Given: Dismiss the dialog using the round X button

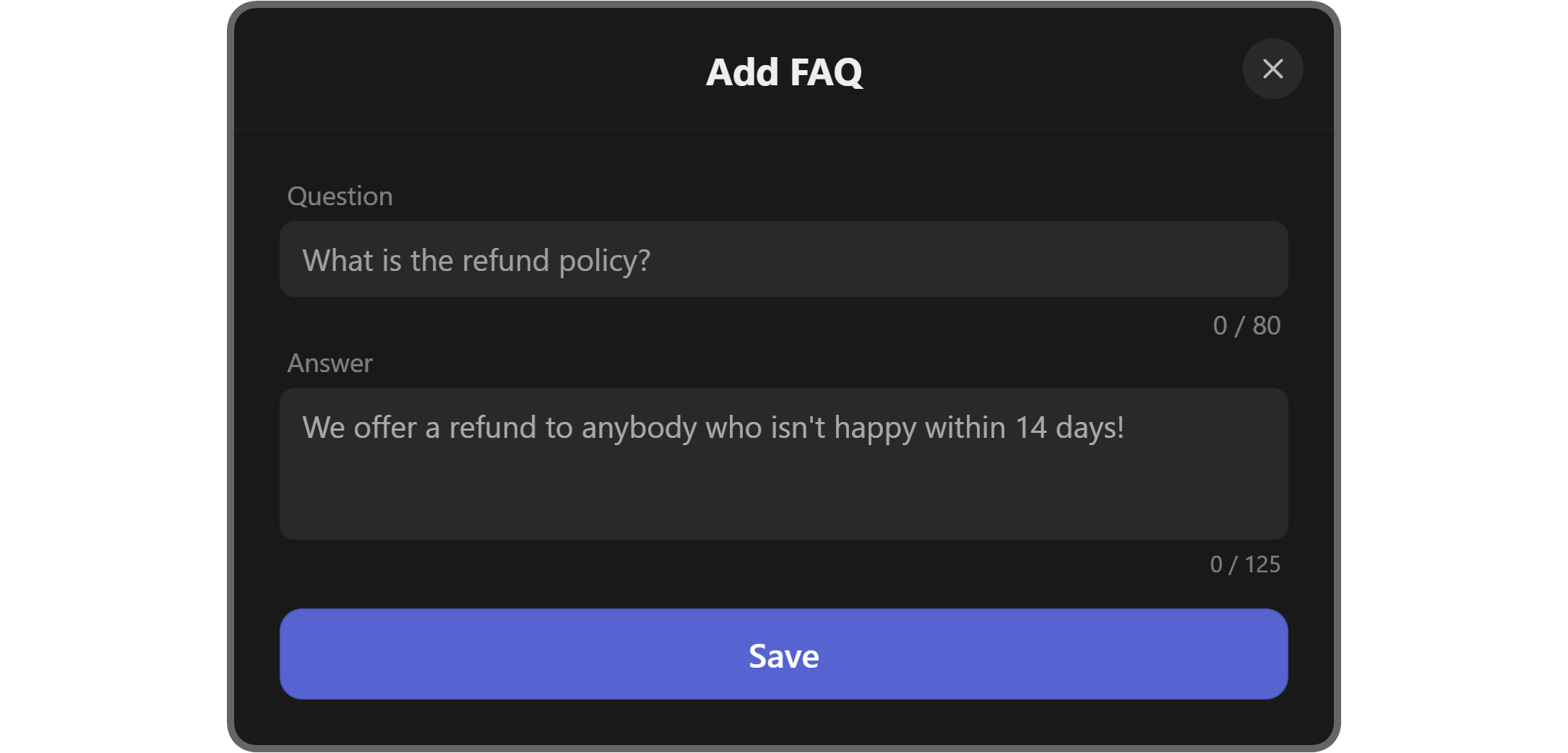Looking at the screenshot, I should (1272, 69).
